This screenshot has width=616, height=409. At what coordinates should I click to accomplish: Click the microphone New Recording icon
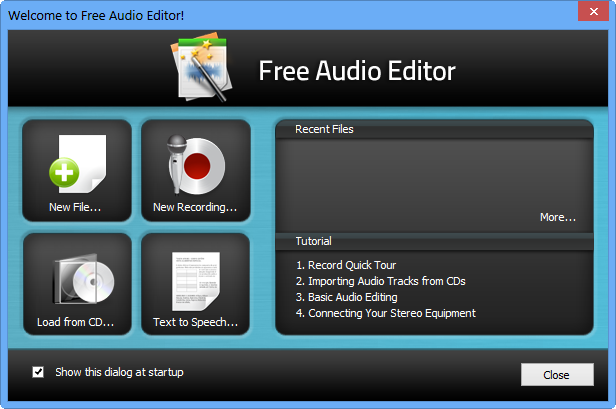(196, 164)
